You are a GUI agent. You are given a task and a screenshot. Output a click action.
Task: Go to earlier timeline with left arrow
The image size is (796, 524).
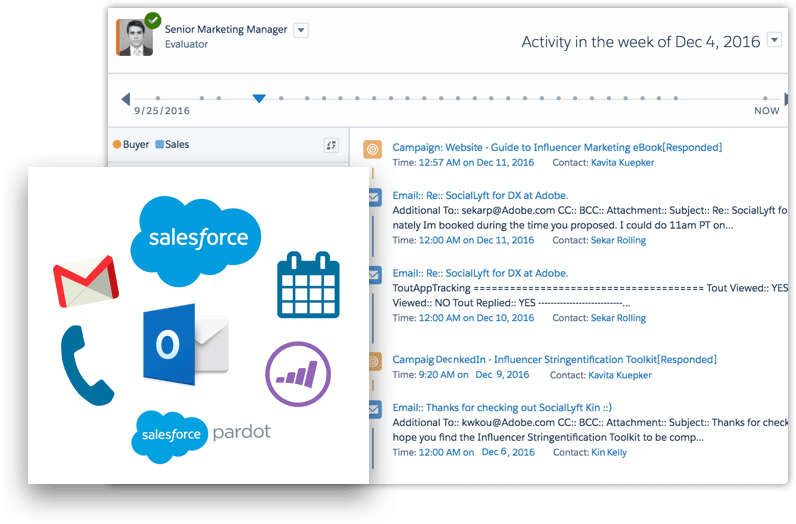pyautogui.click(x=126, y=99)
